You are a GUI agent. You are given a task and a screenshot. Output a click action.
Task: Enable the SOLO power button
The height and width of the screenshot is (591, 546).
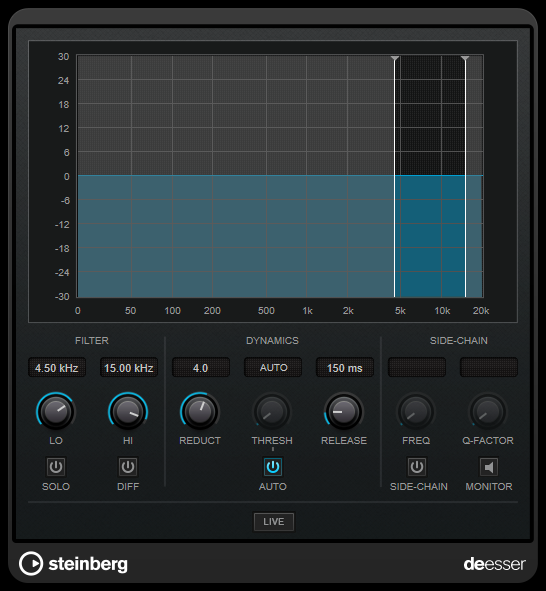tap(56, 467)
